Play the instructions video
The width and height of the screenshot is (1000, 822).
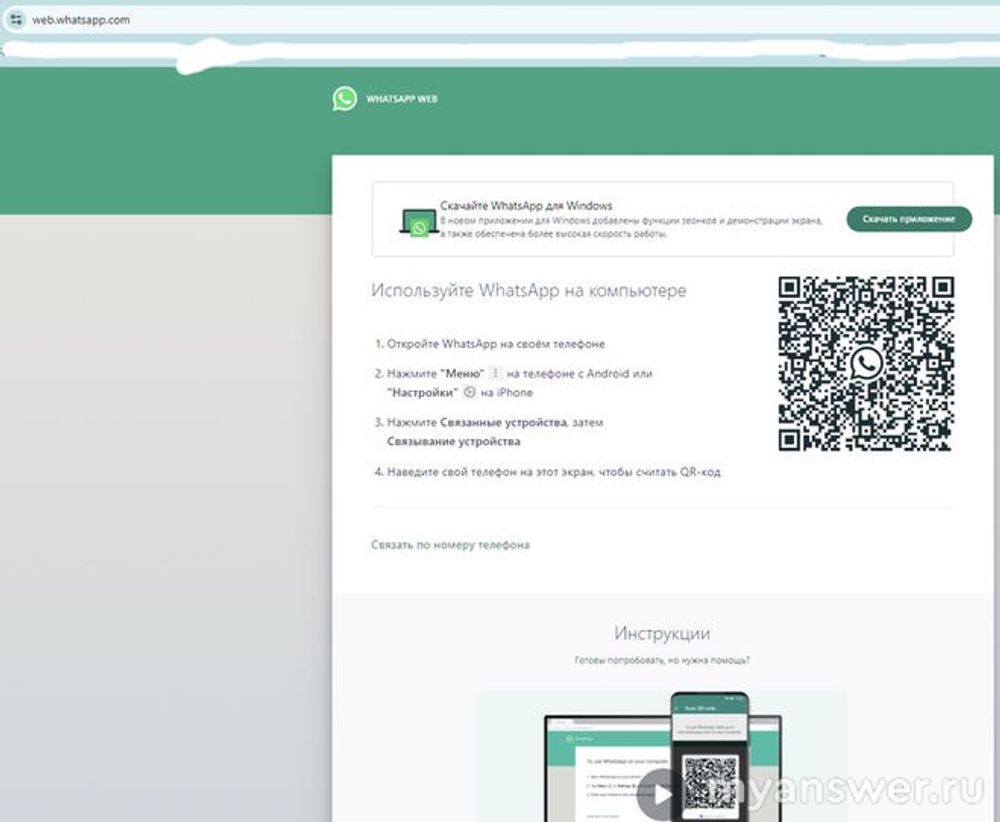pyautogui.click(x=655, y=793)
